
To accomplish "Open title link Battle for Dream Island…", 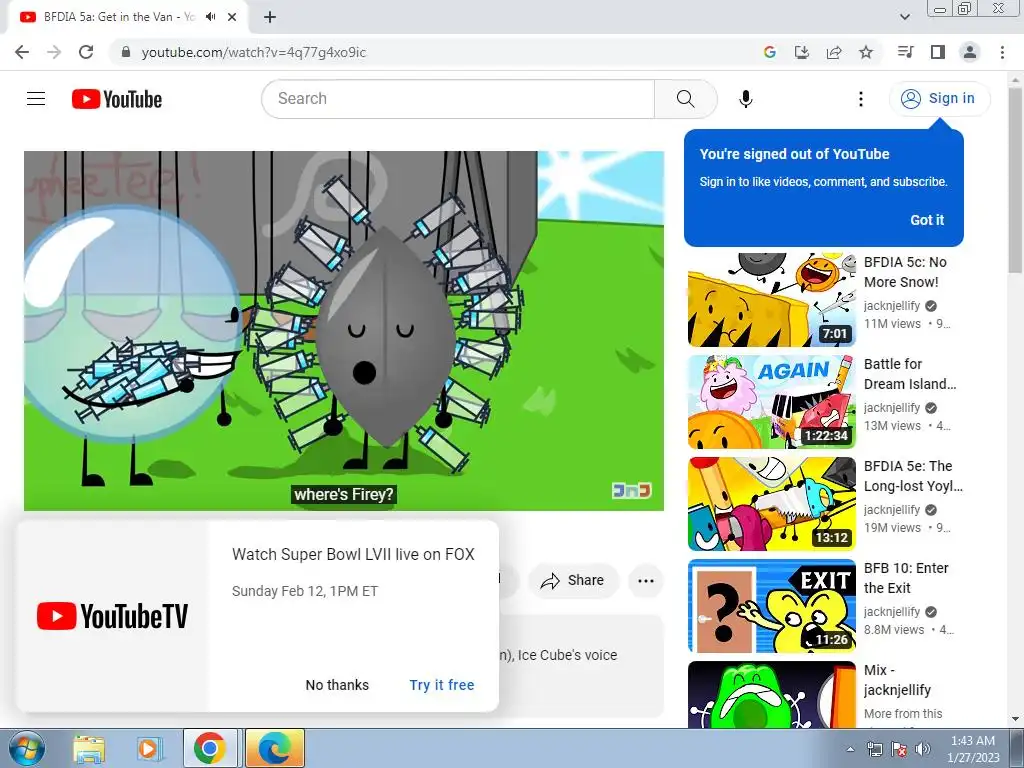I will click(910, 374).
